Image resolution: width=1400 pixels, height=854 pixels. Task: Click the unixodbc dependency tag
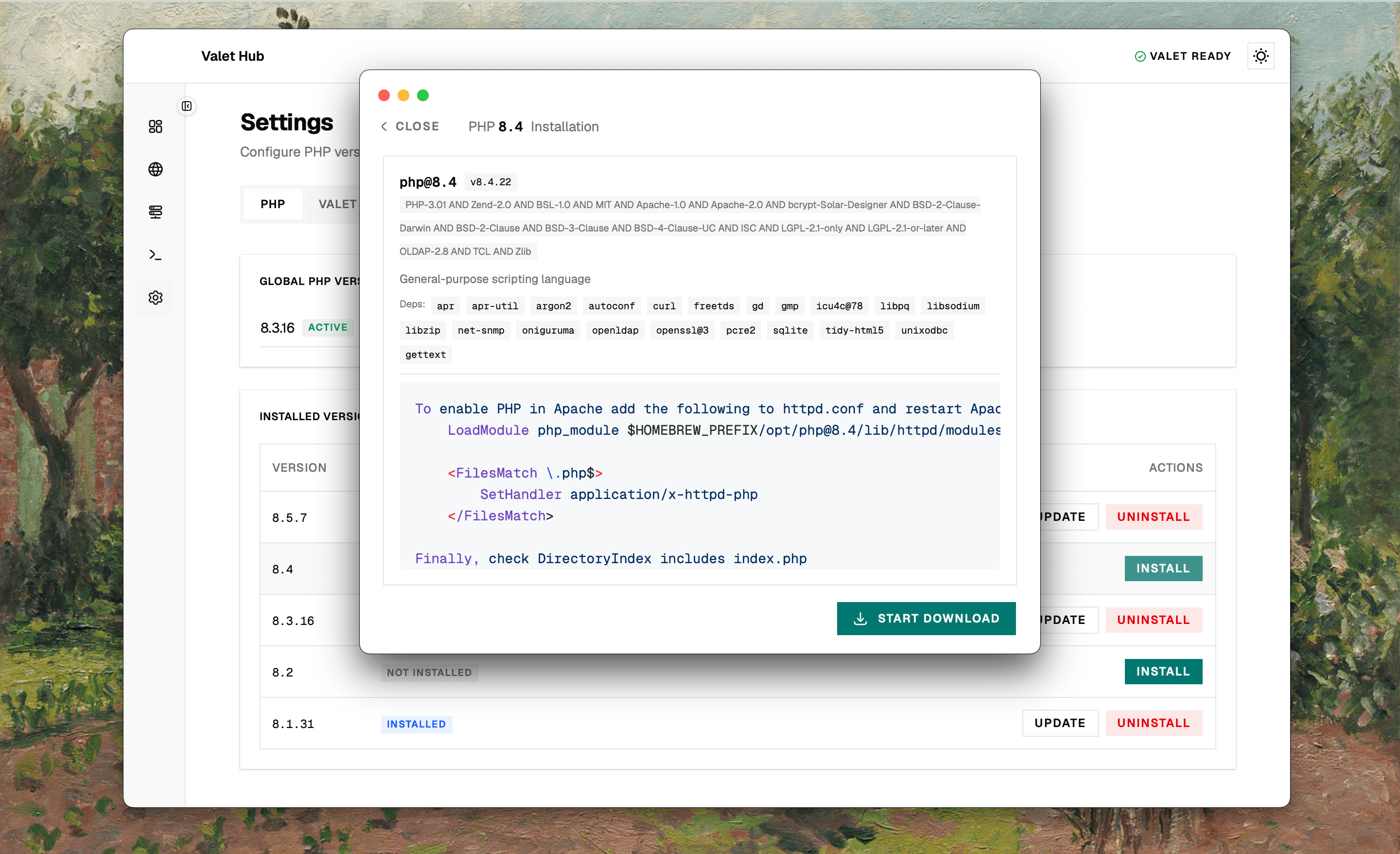coord(924,330)
